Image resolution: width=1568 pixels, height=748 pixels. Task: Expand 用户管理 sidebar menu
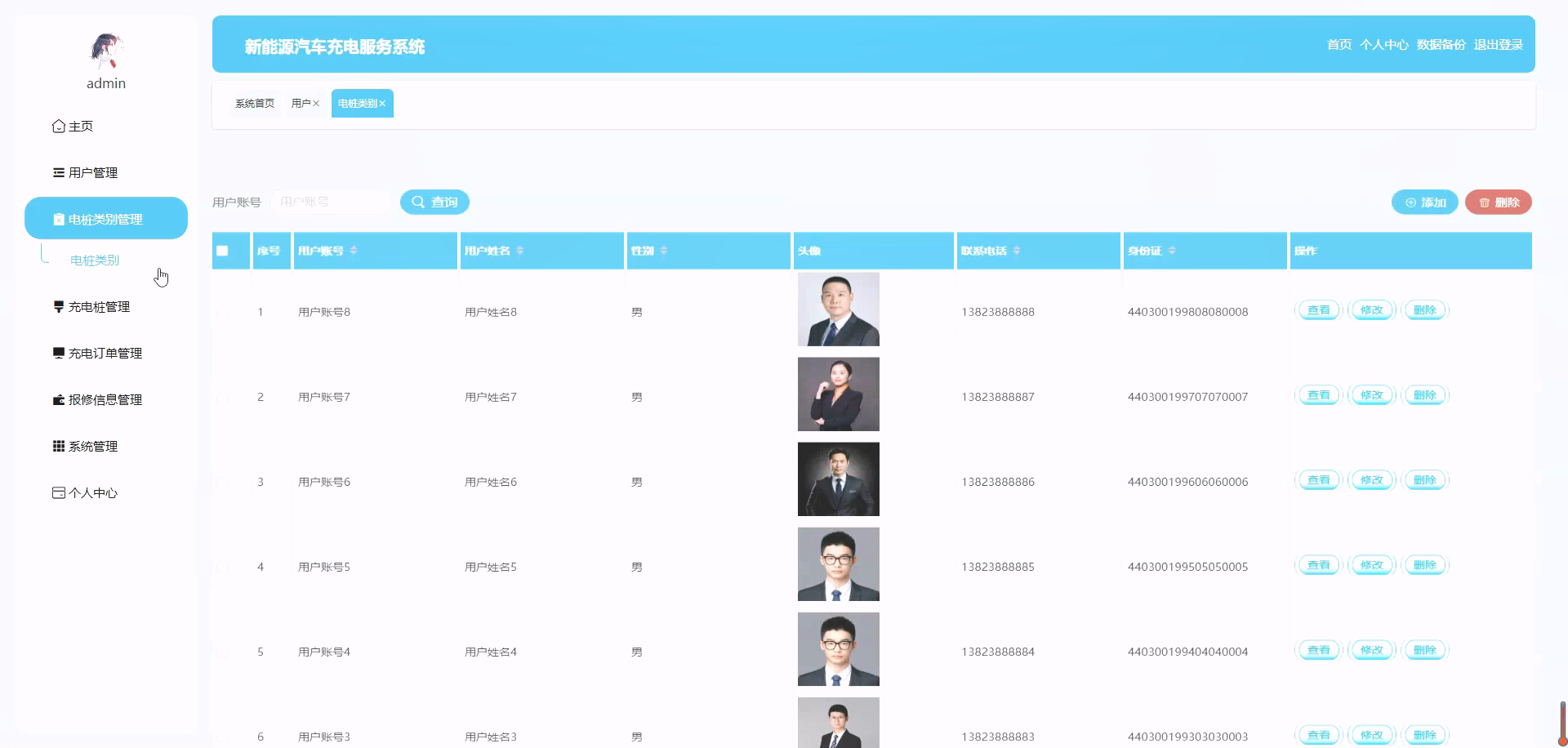[85, 172]
